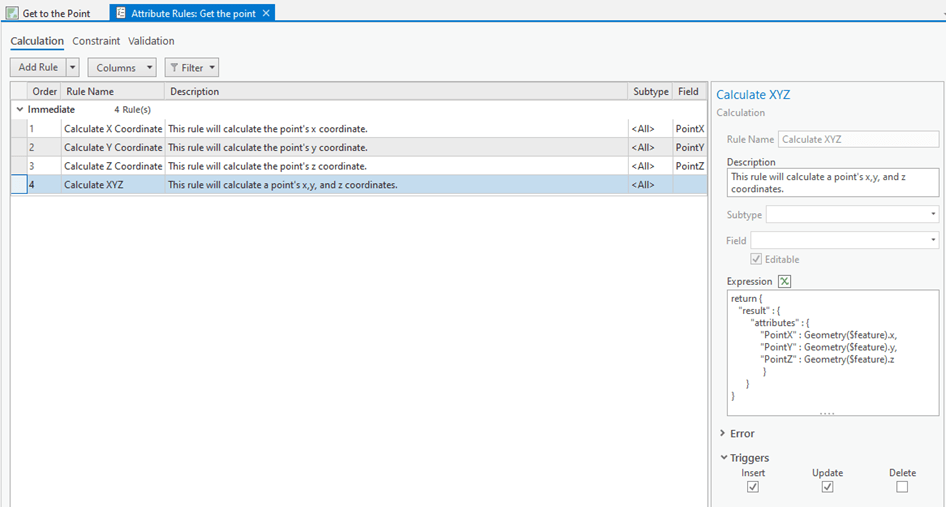Switch to the Validation tab
946x507 pixels.
151,41
